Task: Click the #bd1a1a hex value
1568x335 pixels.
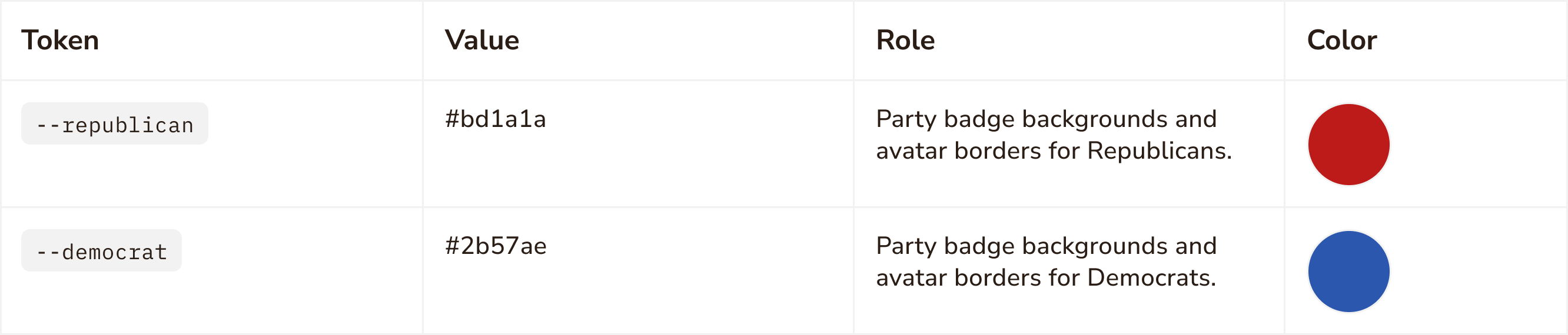Action: click(x=496, y=119)
